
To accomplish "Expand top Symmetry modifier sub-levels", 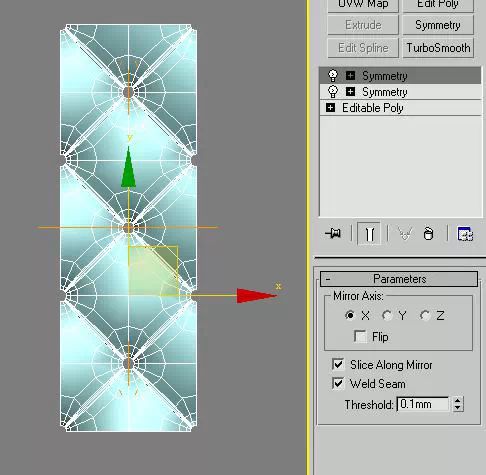I will (x=350, y=75).
